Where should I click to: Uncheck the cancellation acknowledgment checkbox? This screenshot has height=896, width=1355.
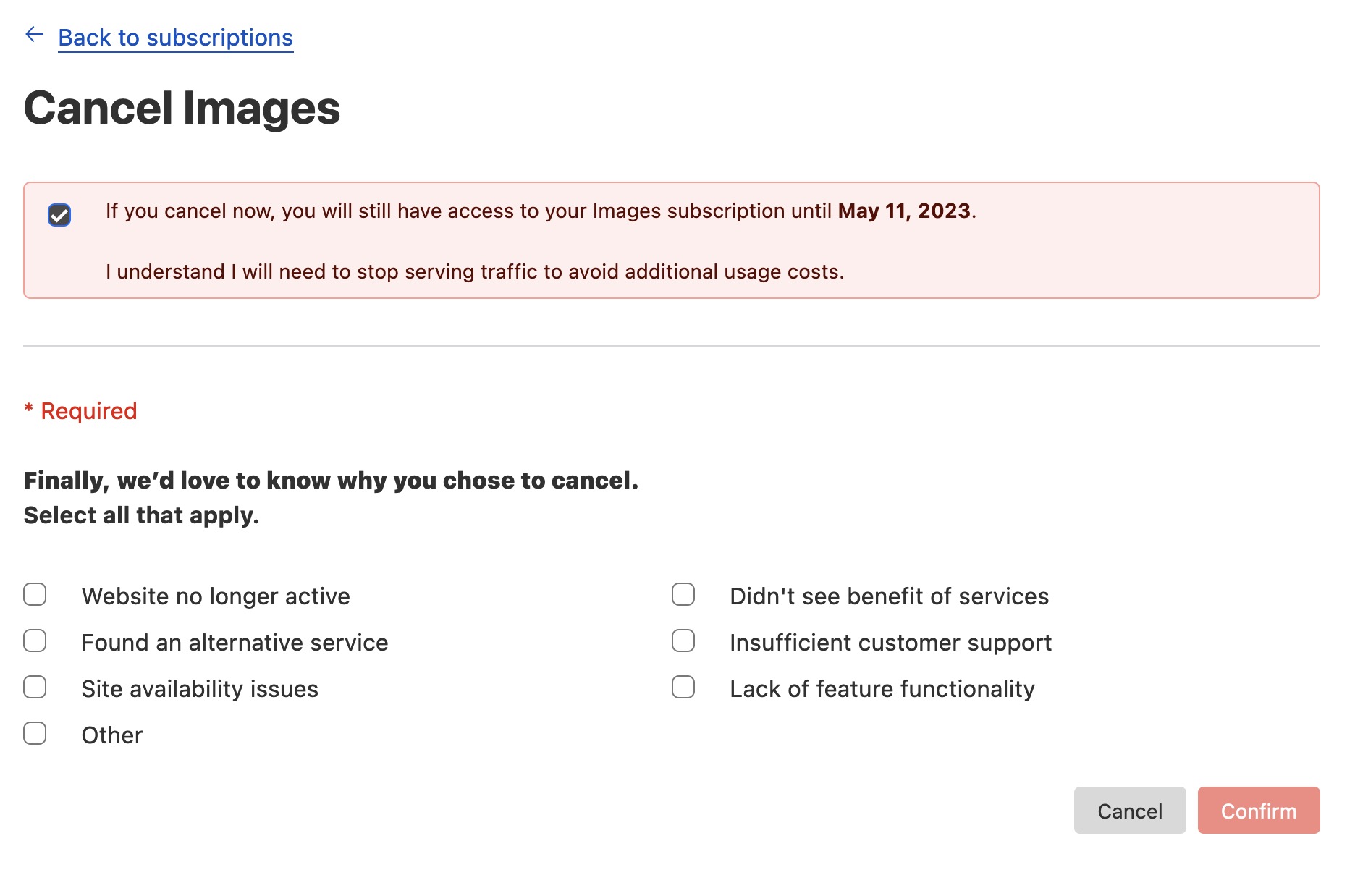[59, 215]
